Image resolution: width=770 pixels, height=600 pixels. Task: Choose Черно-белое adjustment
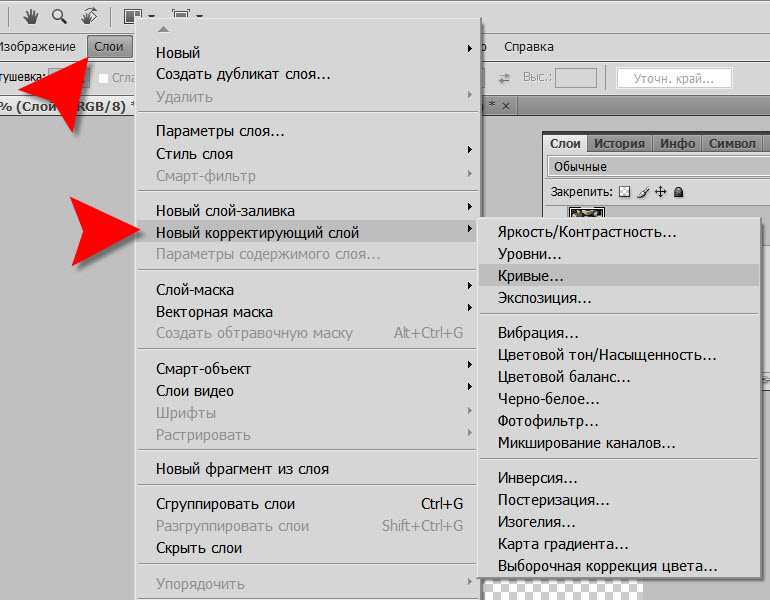pos(620,399)
